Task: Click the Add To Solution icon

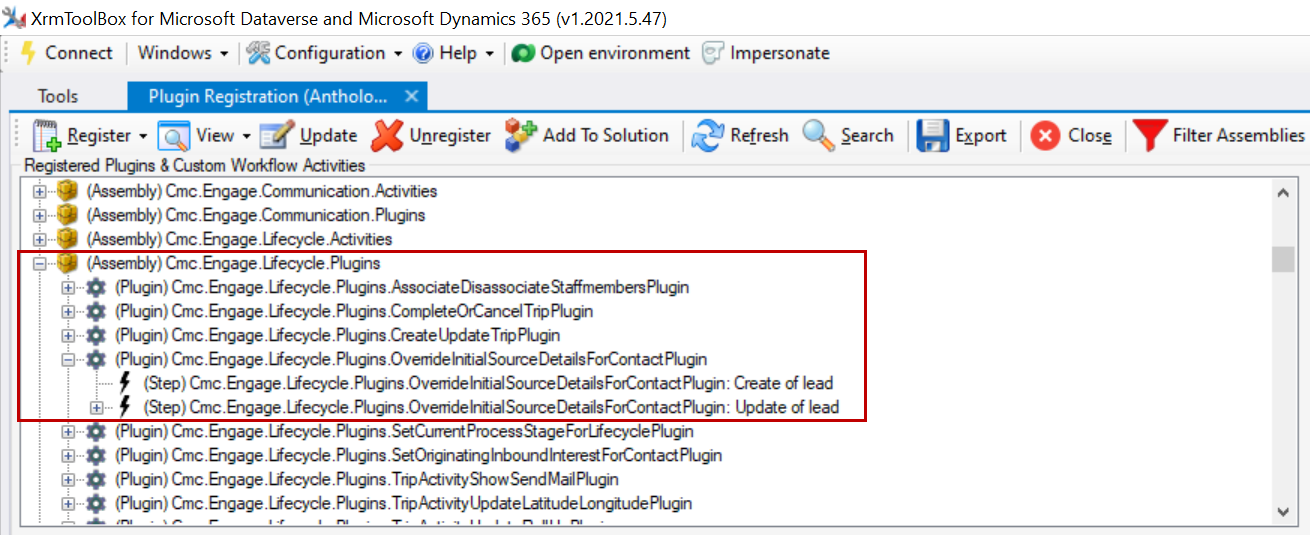Action: click(520, 135)
